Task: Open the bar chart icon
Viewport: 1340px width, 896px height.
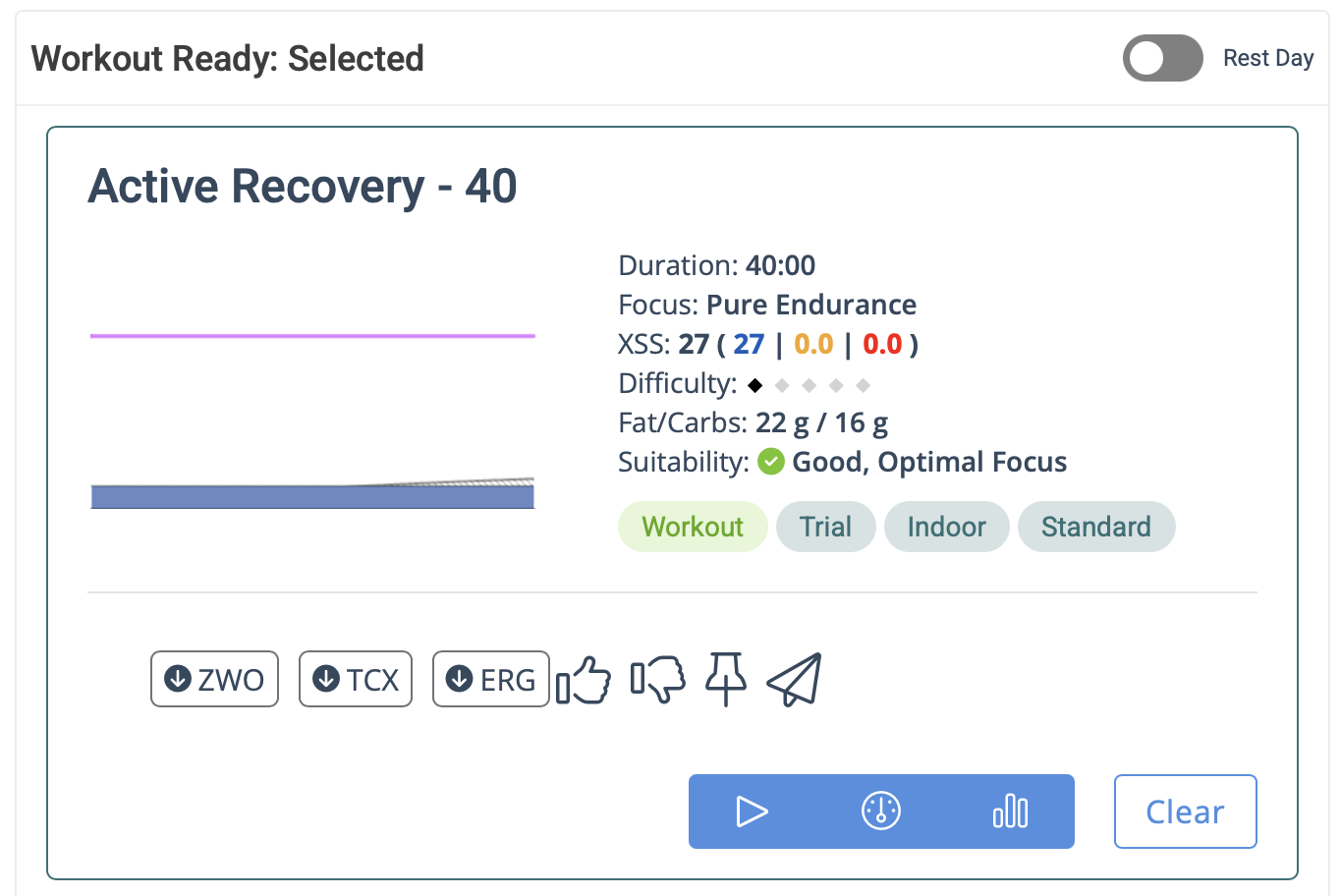Action: (1010, 812)
